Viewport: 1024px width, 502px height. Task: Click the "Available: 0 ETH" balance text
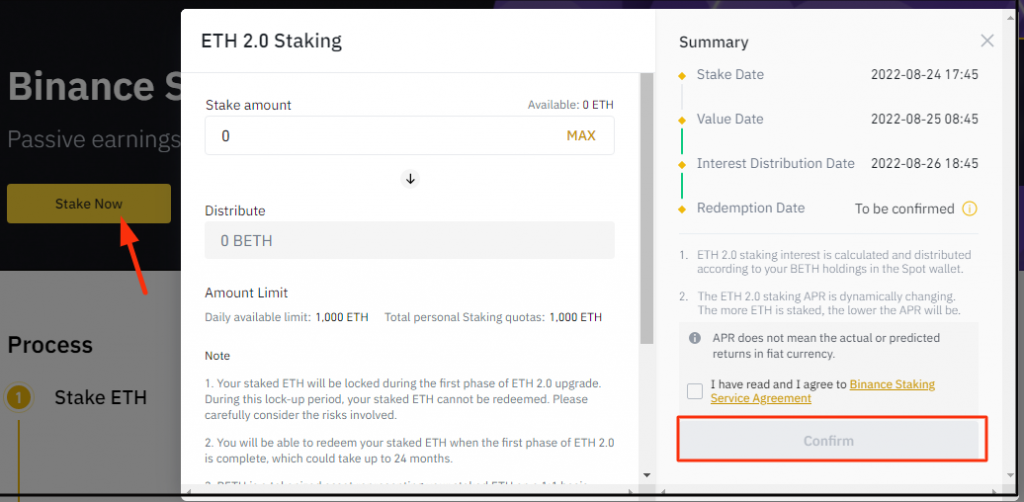570,105
